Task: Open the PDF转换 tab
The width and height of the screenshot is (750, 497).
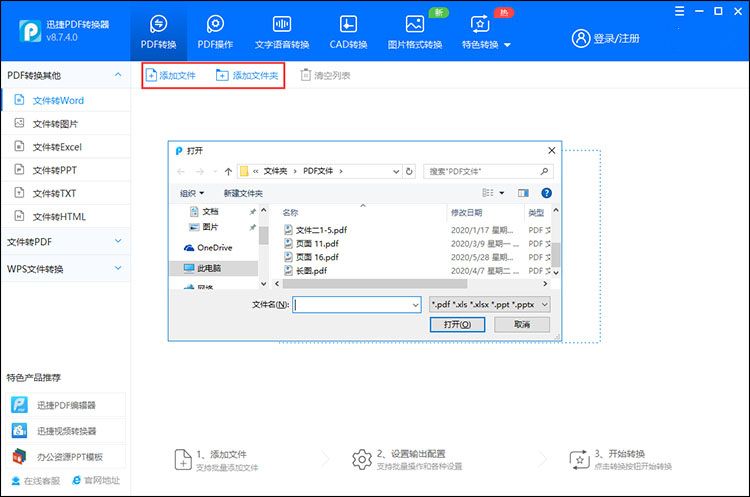Action: 158,33
